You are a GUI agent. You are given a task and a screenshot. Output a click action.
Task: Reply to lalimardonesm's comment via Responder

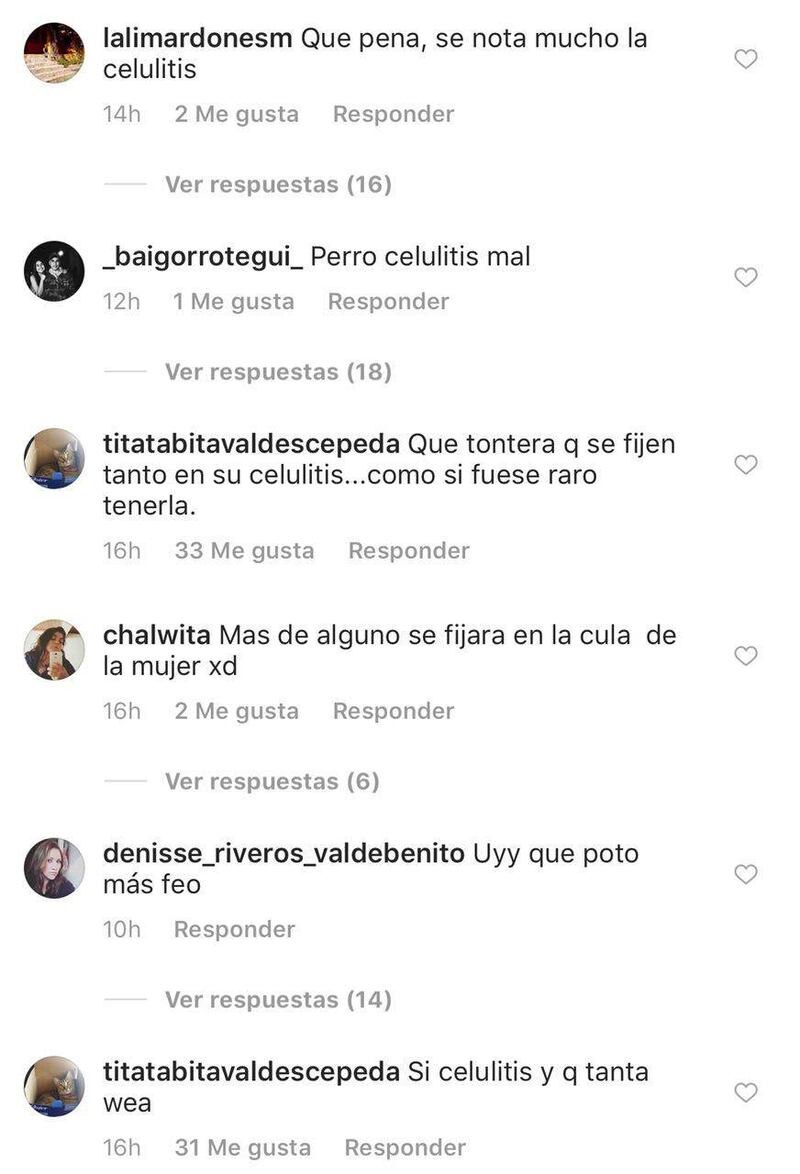pos(393,114)
